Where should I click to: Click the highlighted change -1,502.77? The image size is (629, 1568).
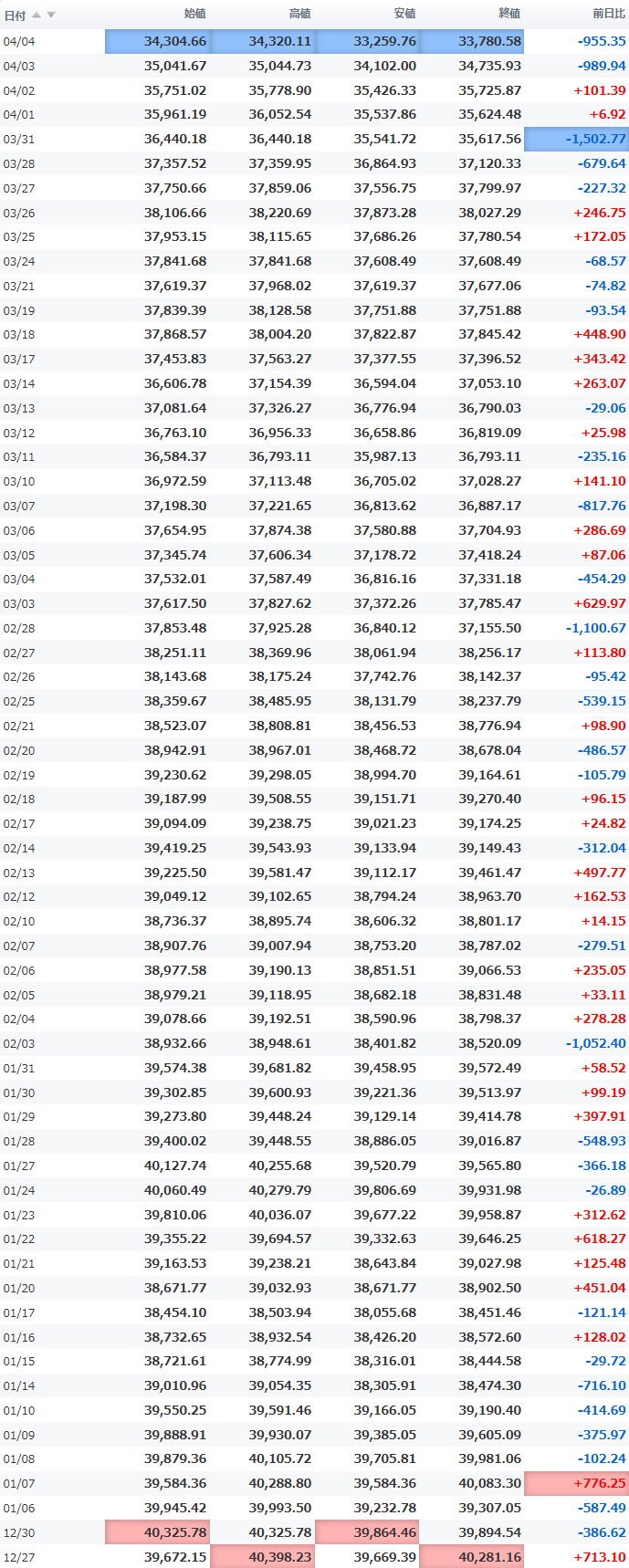click(x=577, y=139)
